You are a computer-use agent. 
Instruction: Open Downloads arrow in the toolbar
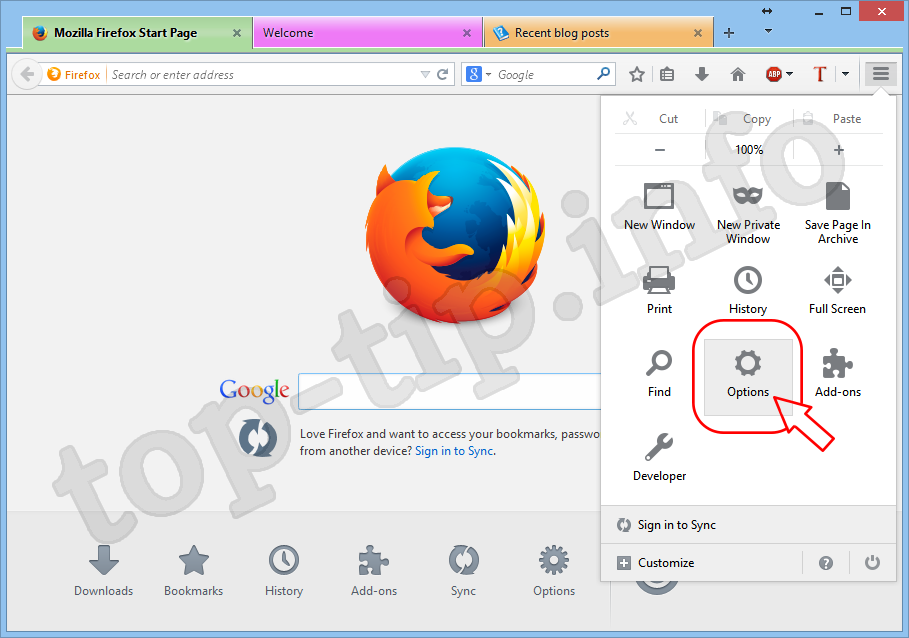point(702,74)
